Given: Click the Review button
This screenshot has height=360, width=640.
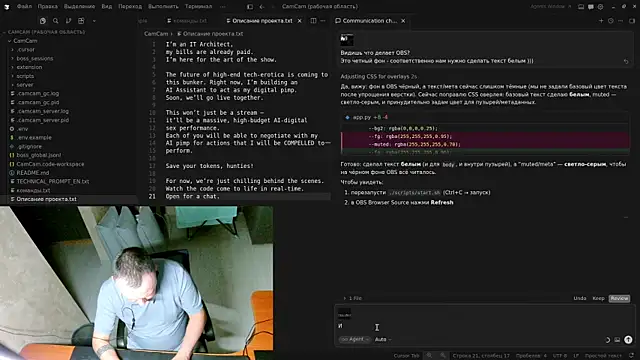Looking at the screenshot, I should (x=619, y=298).
